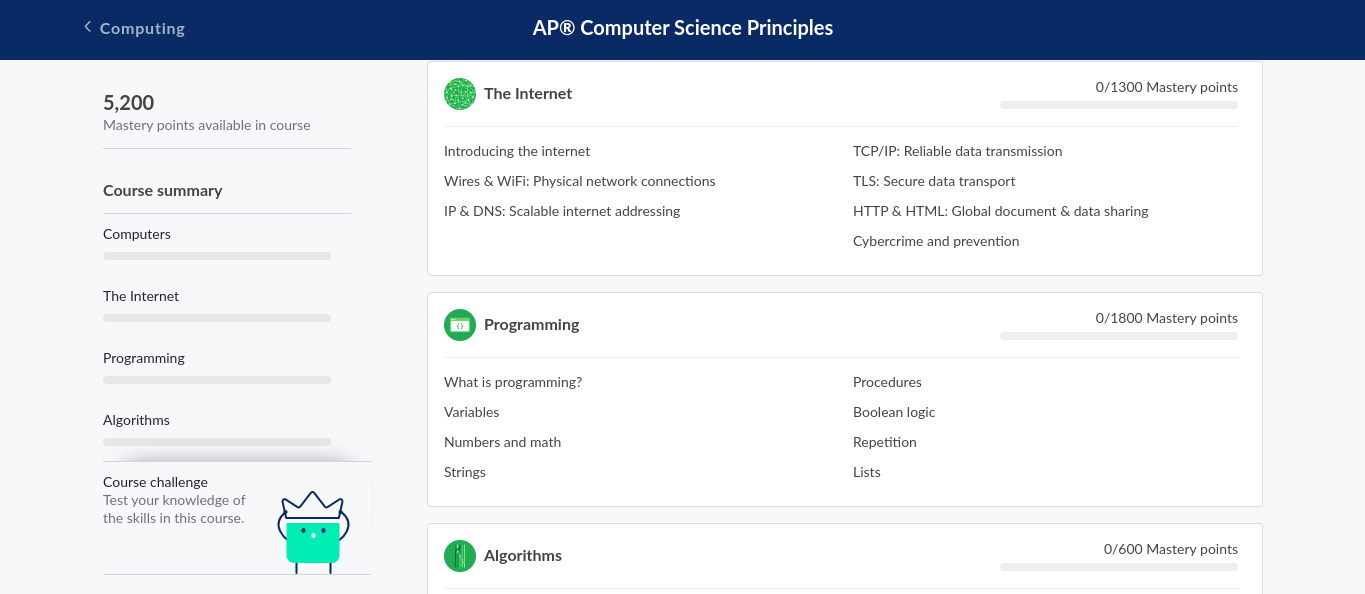
Task: Jump to Algorithms in Course summary
Action: [x=136, y=420]
